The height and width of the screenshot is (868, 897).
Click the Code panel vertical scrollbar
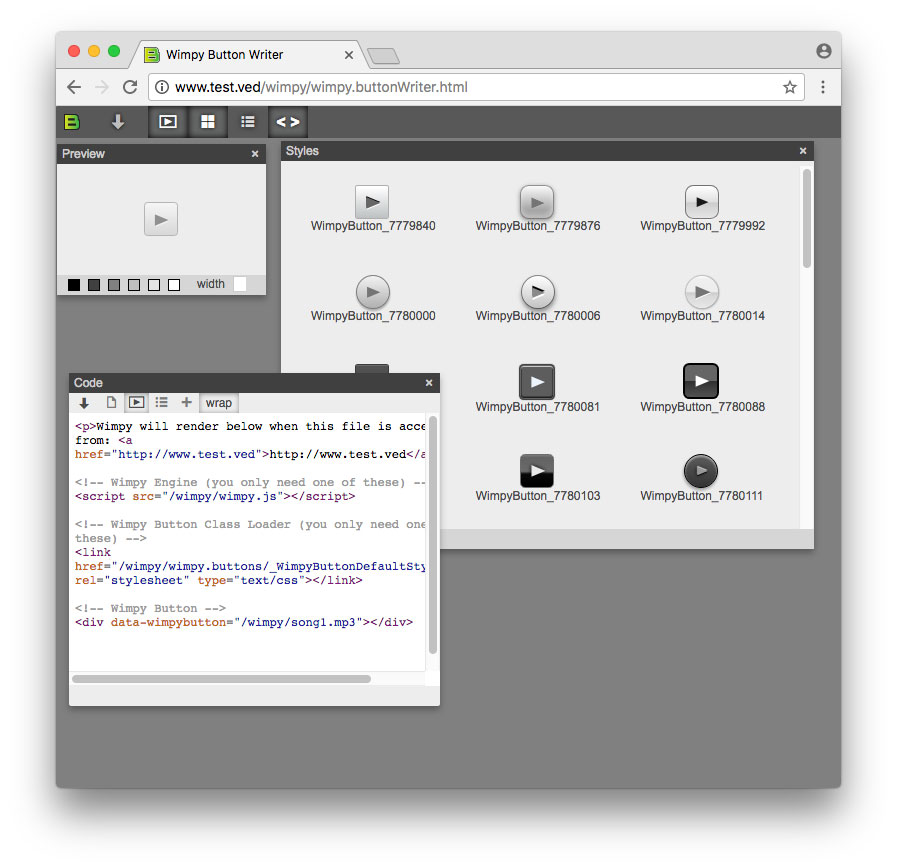pos(433,535)
